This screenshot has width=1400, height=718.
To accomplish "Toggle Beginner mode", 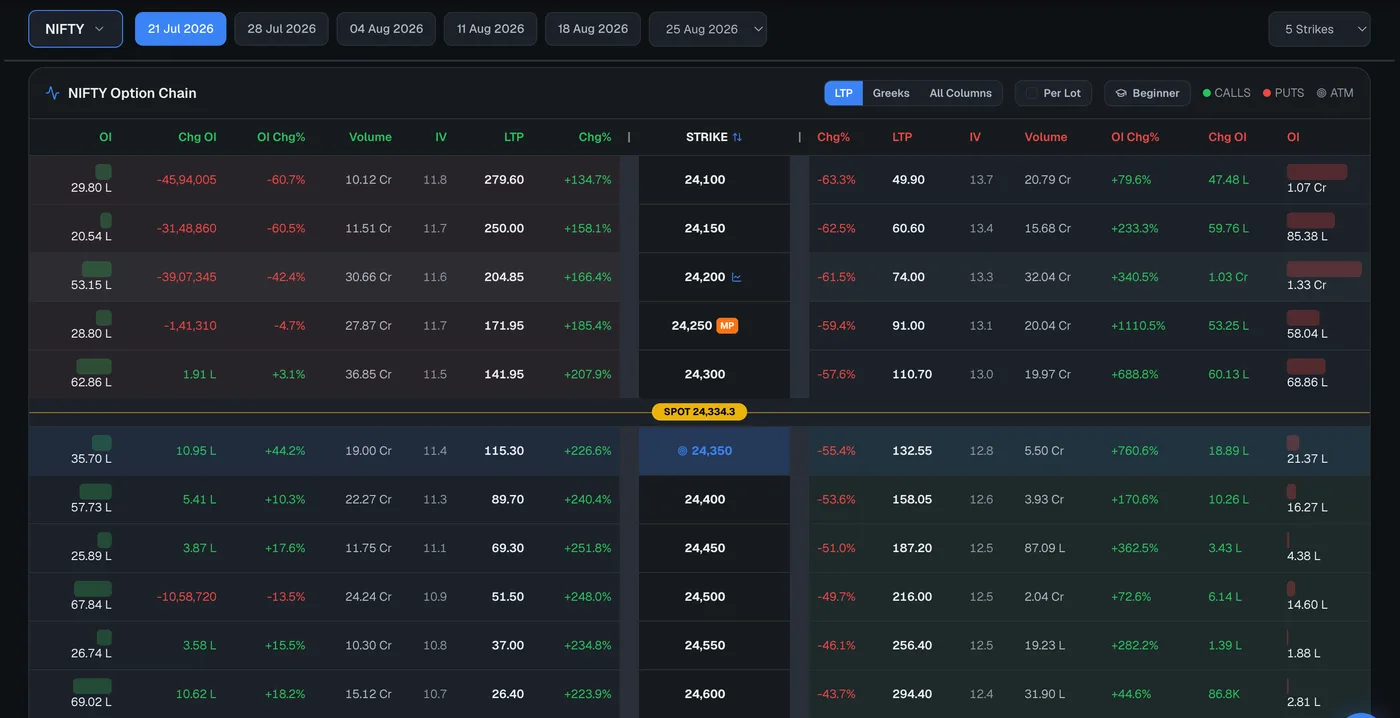I will (x=1147, y=93).
